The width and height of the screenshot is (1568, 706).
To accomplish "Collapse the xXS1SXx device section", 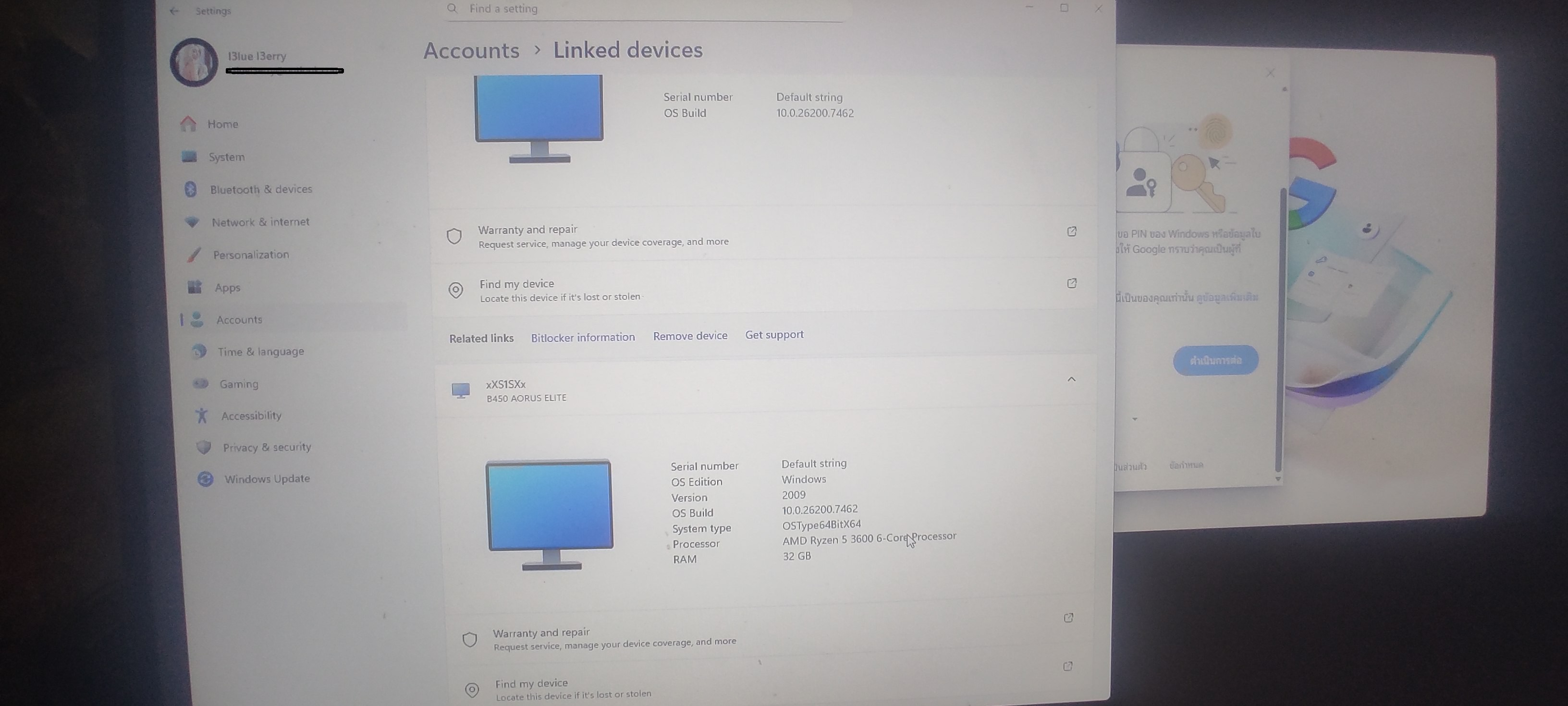I will pos(1071,379).
